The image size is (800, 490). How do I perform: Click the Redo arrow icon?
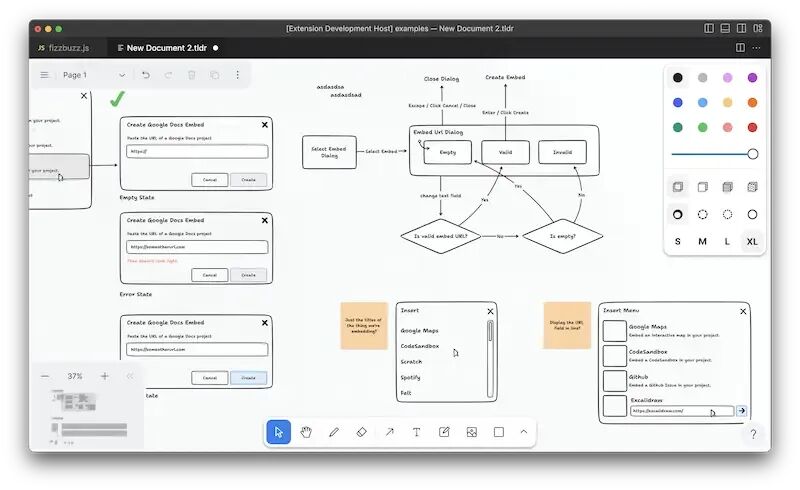coord(168,75)
